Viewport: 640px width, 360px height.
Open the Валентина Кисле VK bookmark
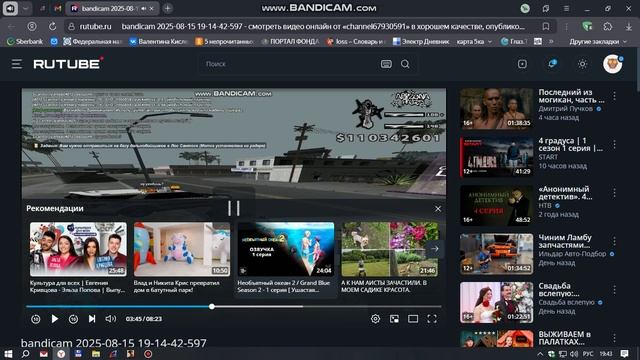coord(158,42)
